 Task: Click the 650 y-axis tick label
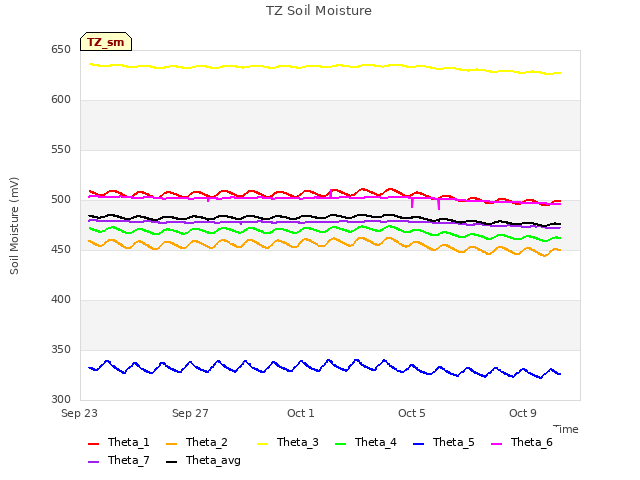click(61, 49)
